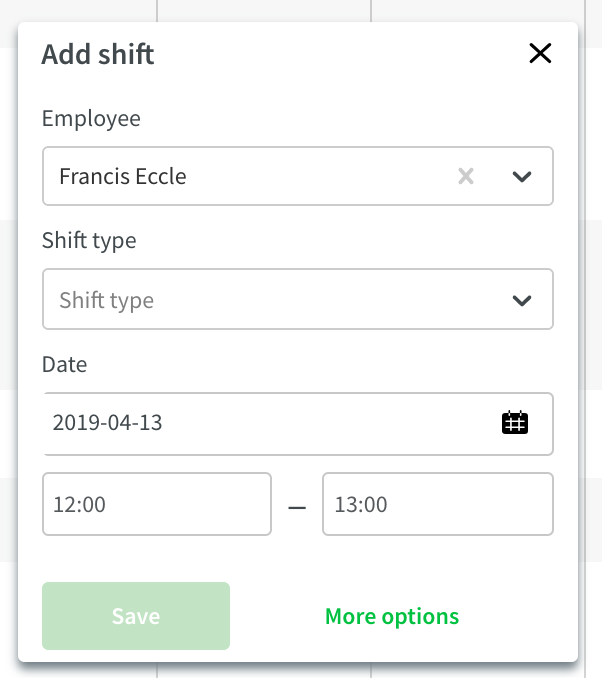The image size is (602, 678).
Task: Click the Shift type label above the dropdown
Action: pos(89,240)
